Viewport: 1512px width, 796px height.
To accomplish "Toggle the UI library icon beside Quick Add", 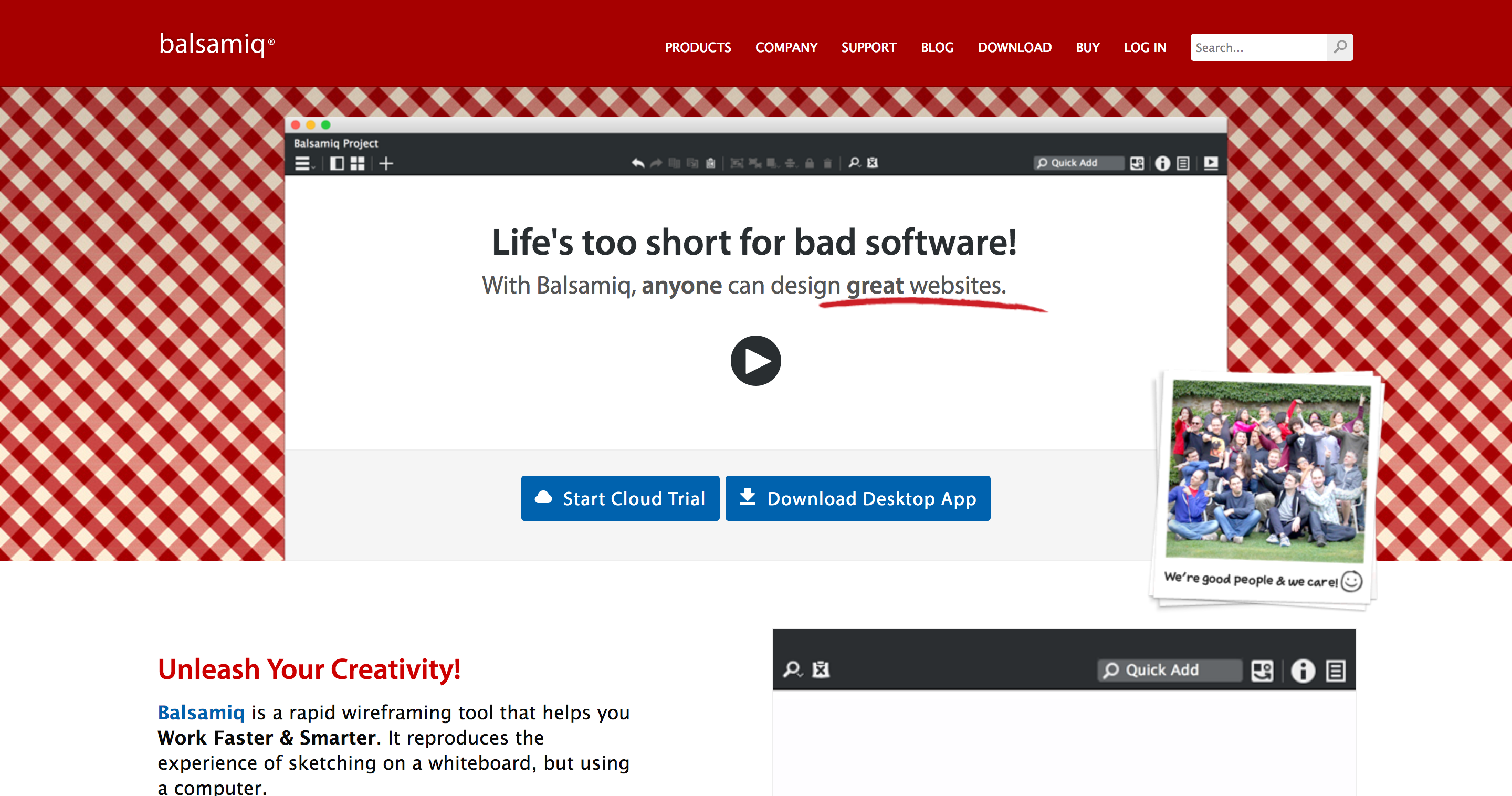I will click(1136, 163).
